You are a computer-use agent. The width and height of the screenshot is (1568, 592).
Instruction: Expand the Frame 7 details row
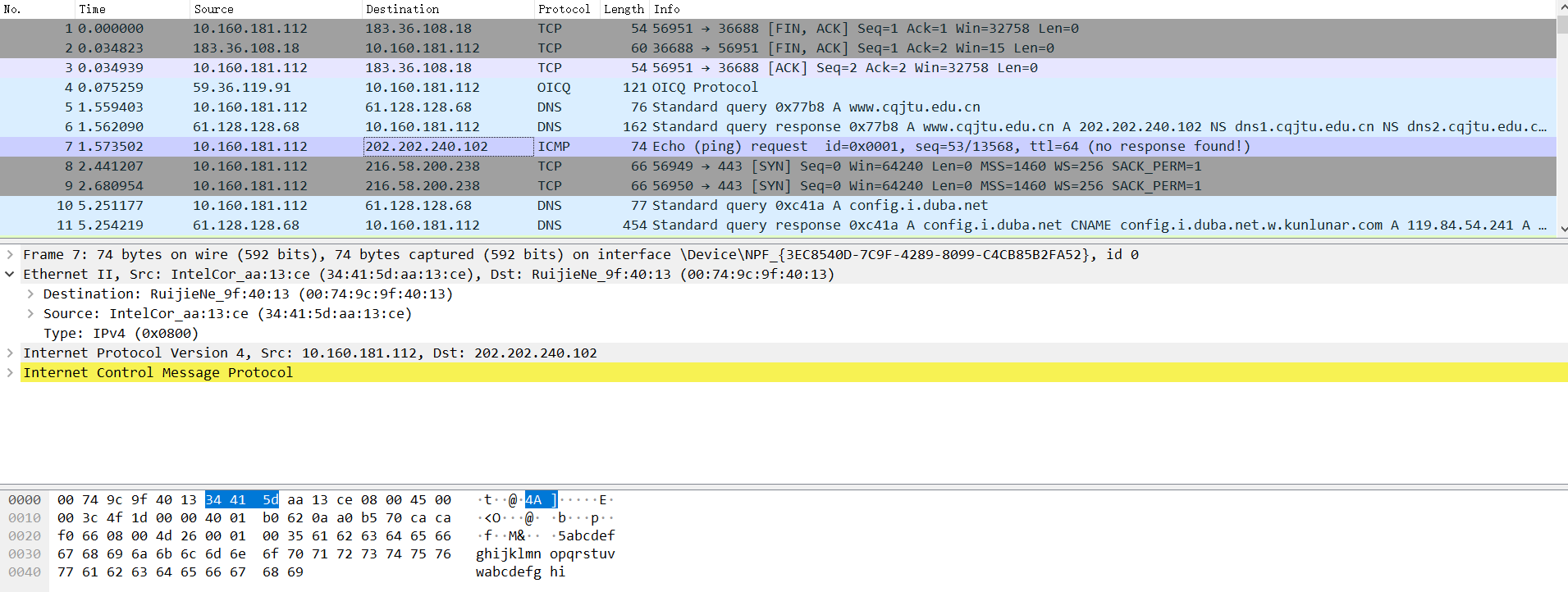pos(10,254)
